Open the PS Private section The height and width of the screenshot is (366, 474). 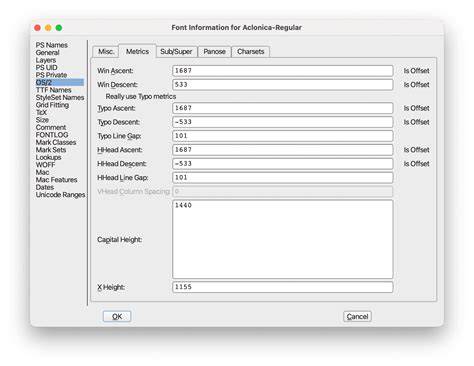coord(51,75)
